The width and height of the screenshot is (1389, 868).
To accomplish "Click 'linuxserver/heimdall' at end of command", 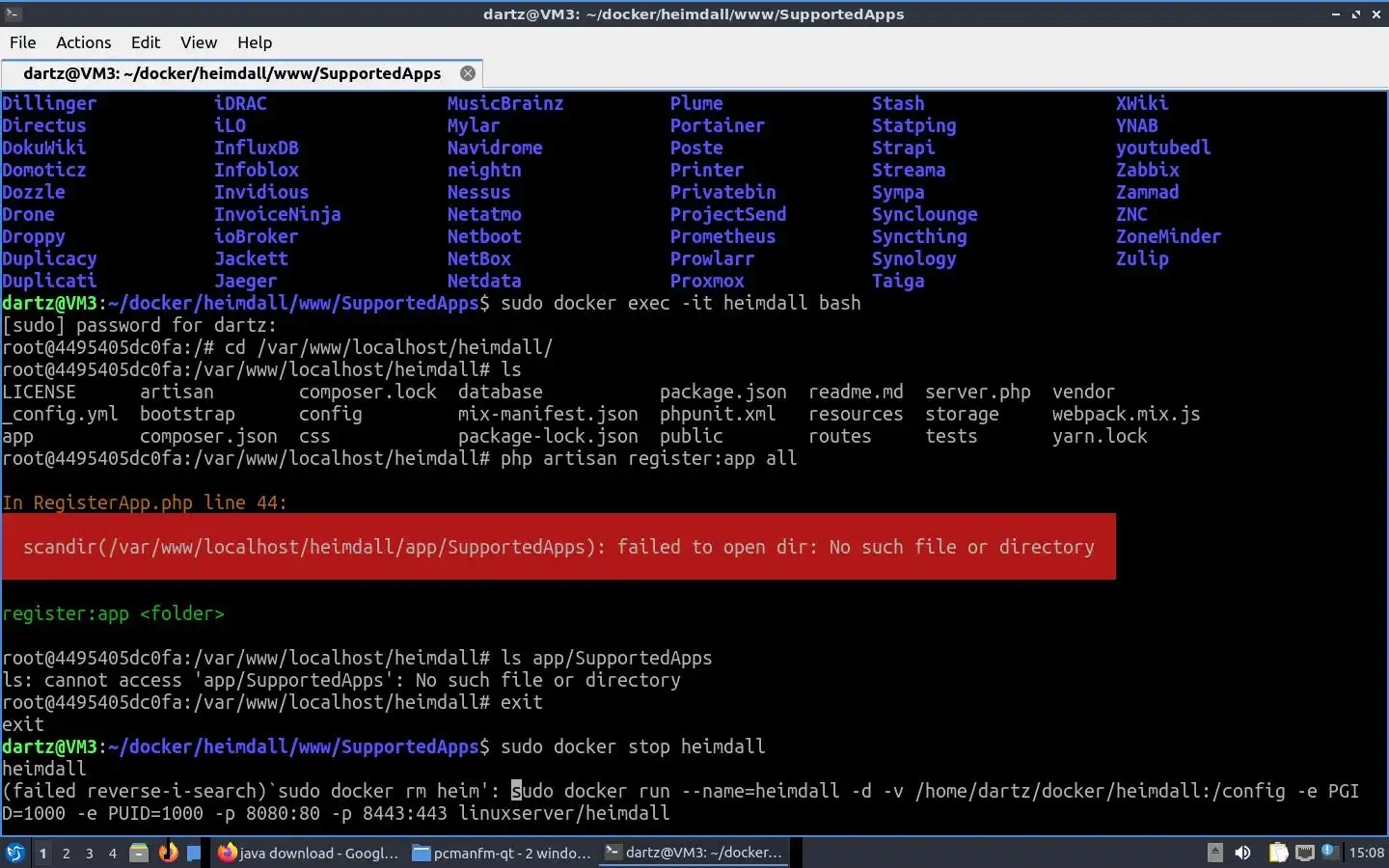I will click(x=564, y=813).
